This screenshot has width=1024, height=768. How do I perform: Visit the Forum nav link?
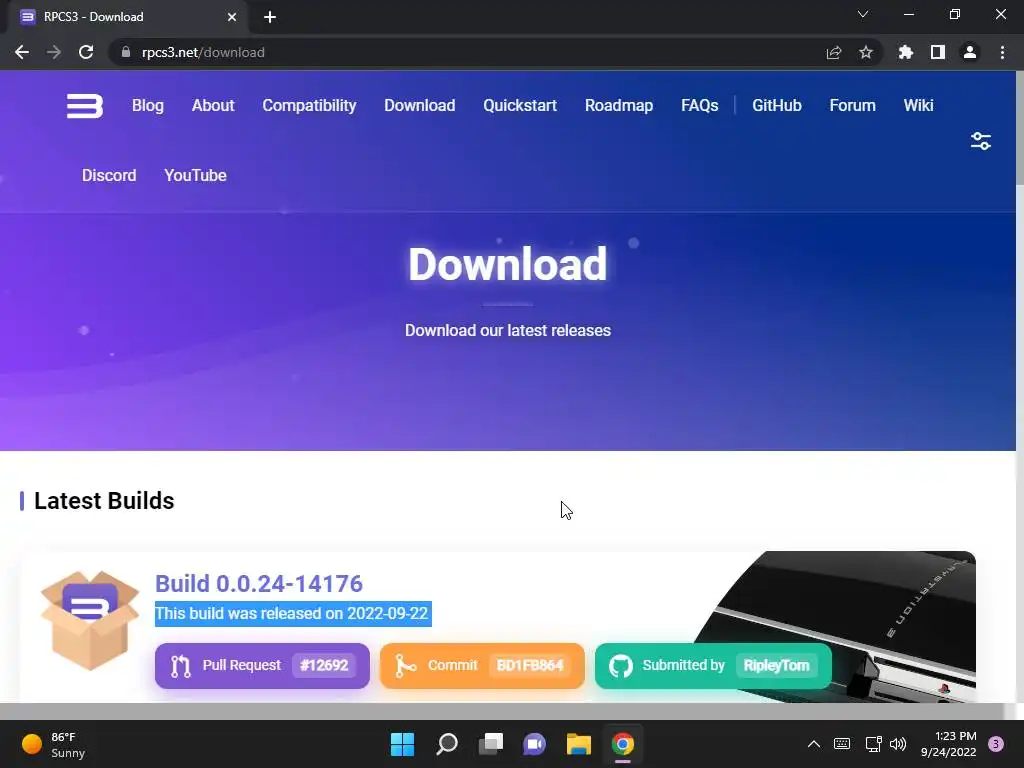pos(852,106)
